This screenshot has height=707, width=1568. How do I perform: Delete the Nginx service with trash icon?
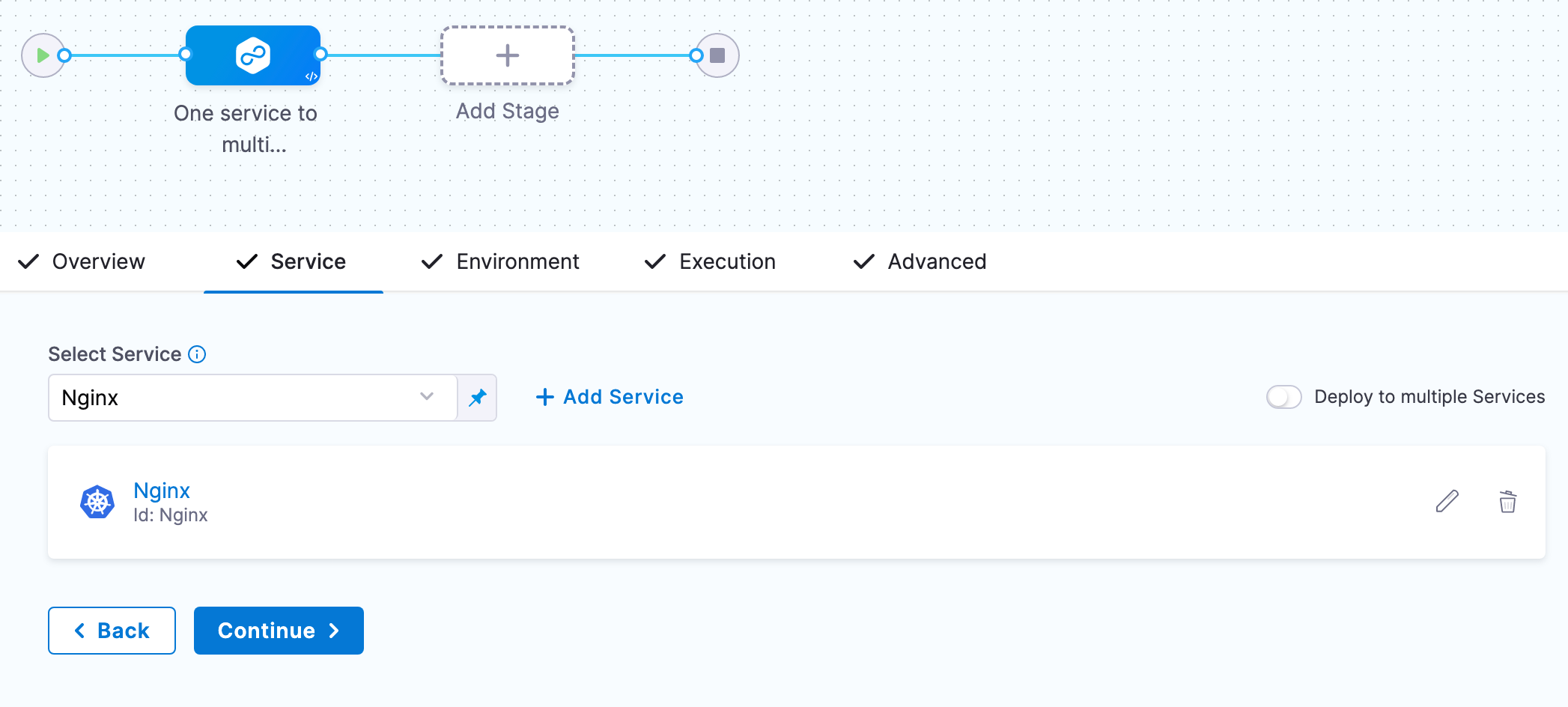point(1507,501)
